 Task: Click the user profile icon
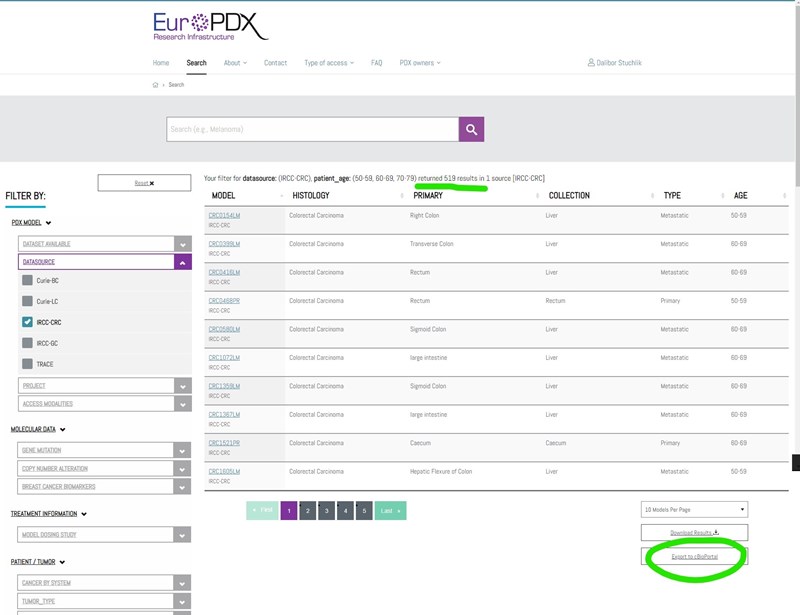point(591,63)
